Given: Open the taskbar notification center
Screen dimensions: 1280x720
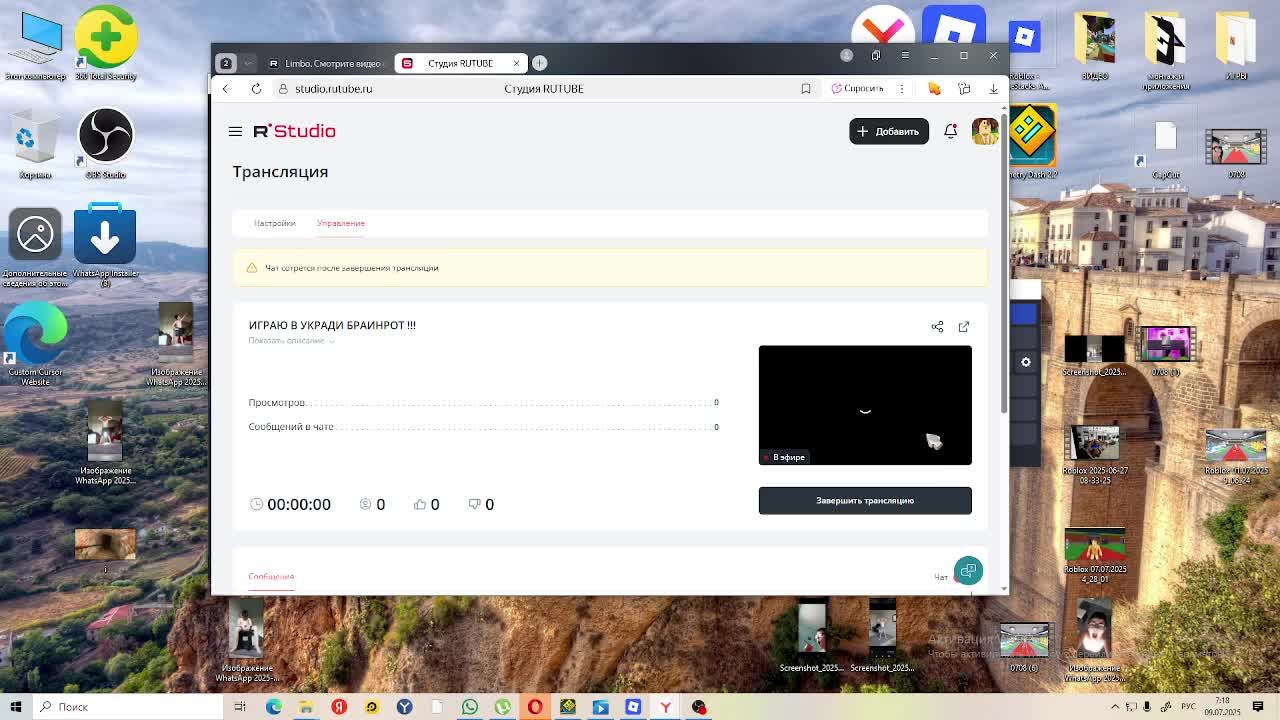Looking at the screenshot, I should pyautogui.click(x=1260, y=707).
